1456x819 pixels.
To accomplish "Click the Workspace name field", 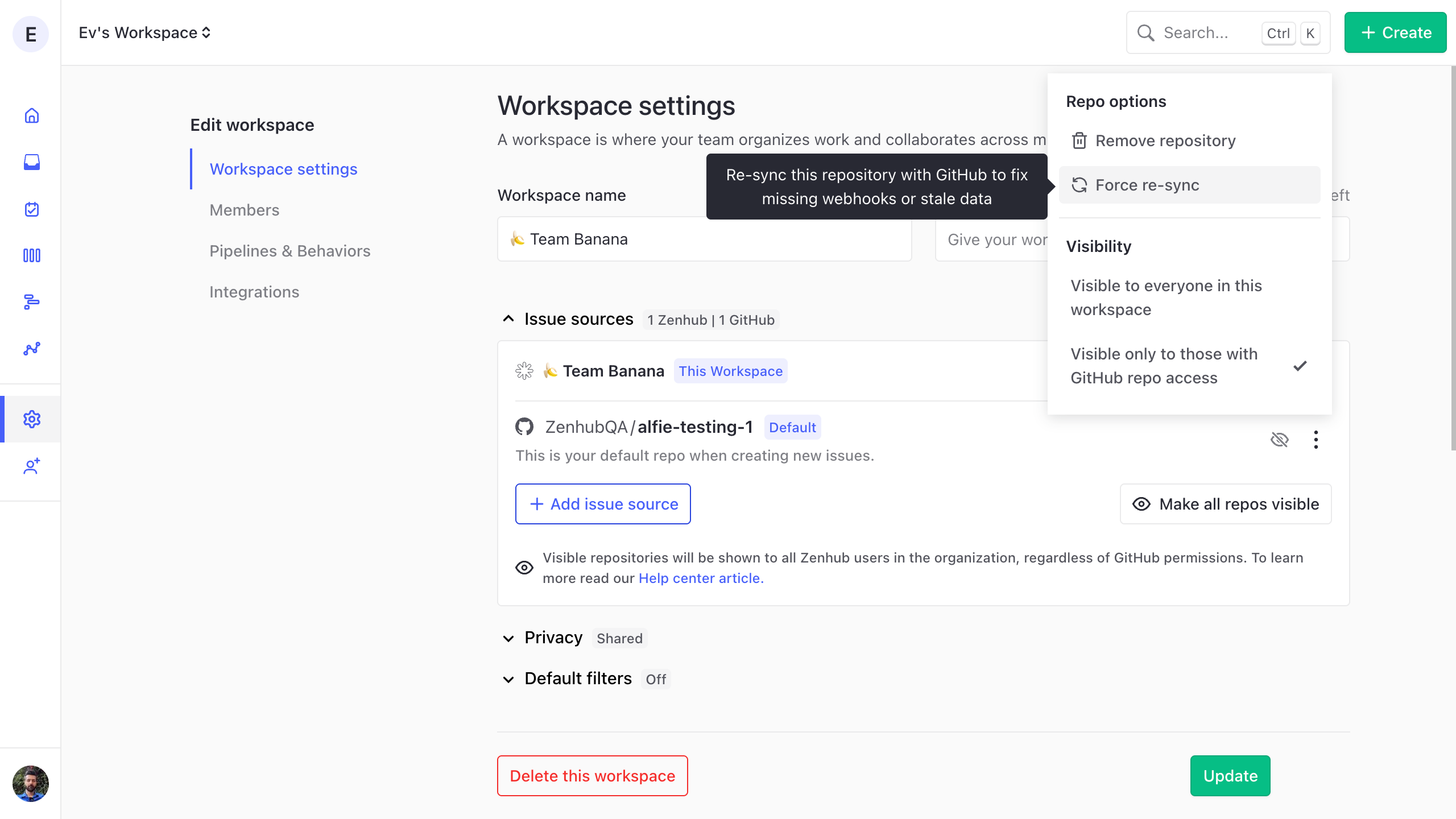I will pos(704,239).
